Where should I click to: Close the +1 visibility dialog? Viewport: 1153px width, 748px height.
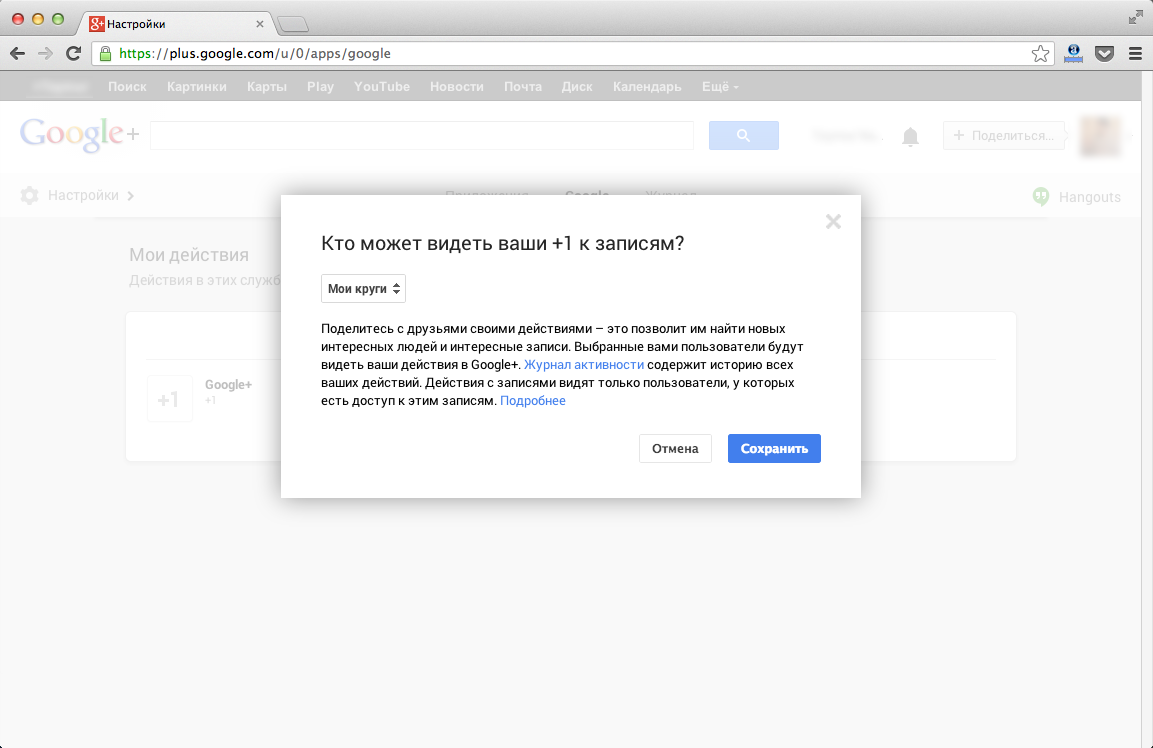point(833,221)
